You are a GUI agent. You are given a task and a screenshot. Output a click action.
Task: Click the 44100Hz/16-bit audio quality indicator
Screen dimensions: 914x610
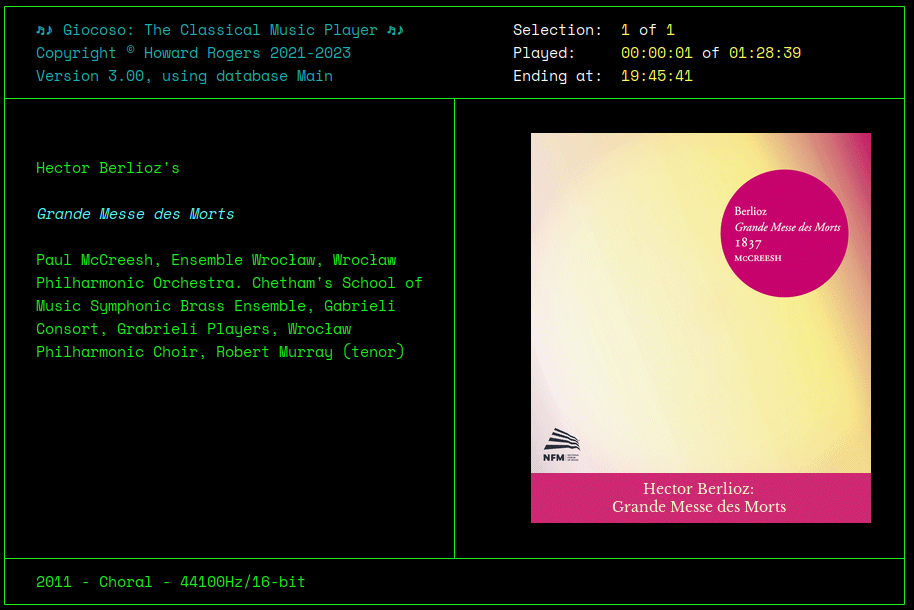pyautogui.click(x=244, y=581)
